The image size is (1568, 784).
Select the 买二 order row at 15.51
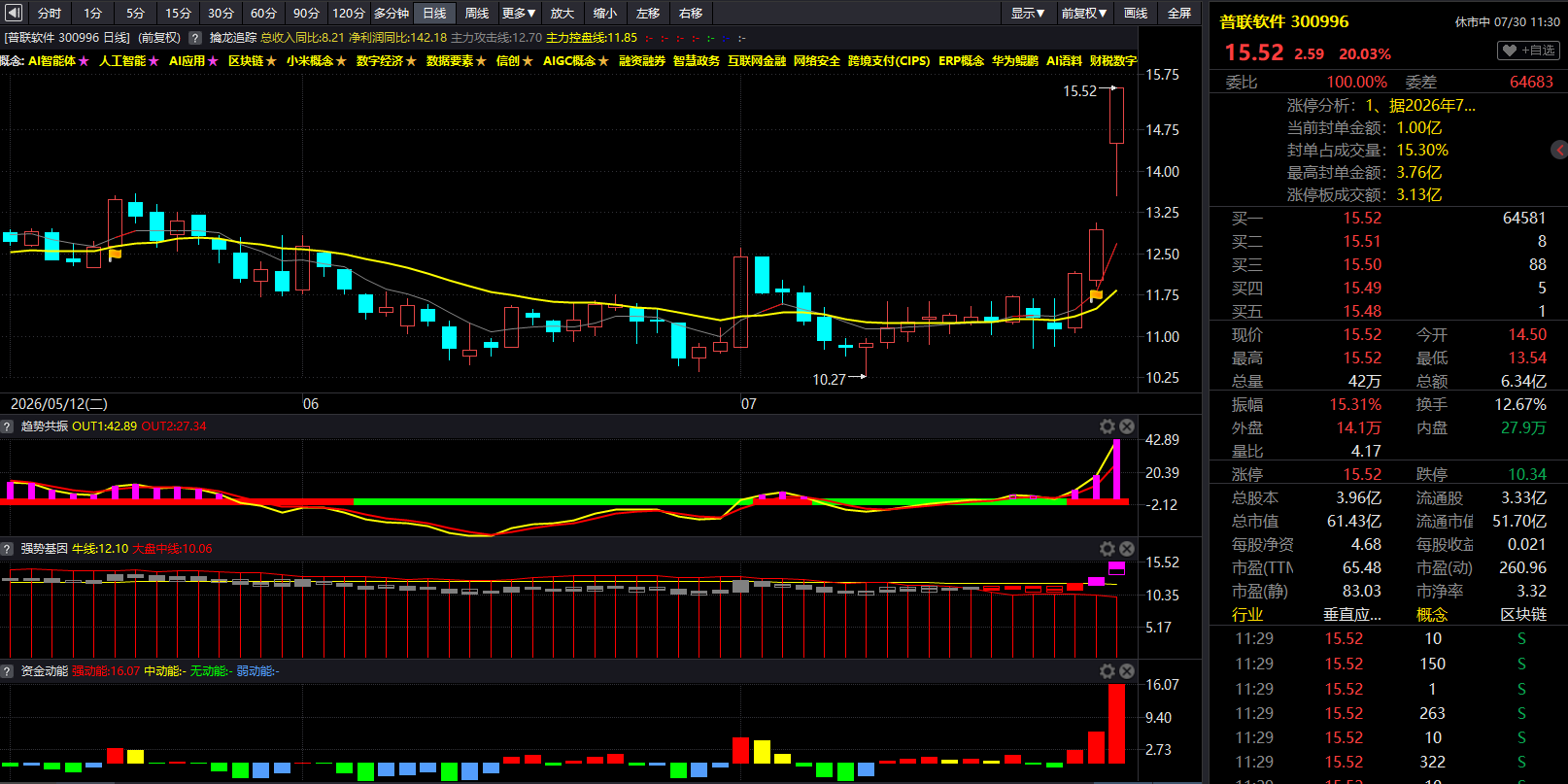pyautogui.click(x=1388, y=242)
